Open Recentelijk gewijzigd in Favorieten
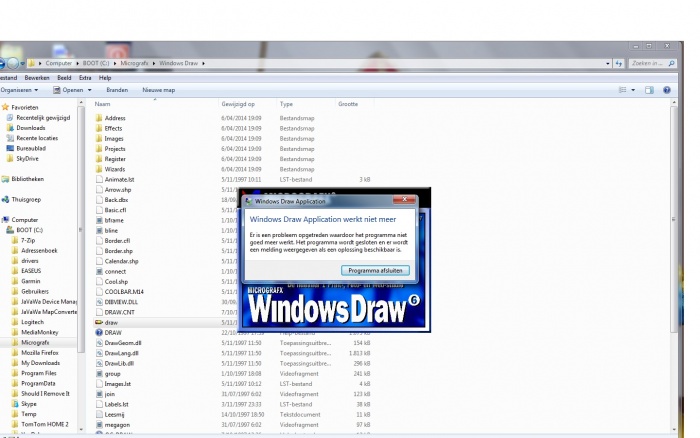Image resolution: width=700 pixels, height=438 pixels. [x=43, y=118]
